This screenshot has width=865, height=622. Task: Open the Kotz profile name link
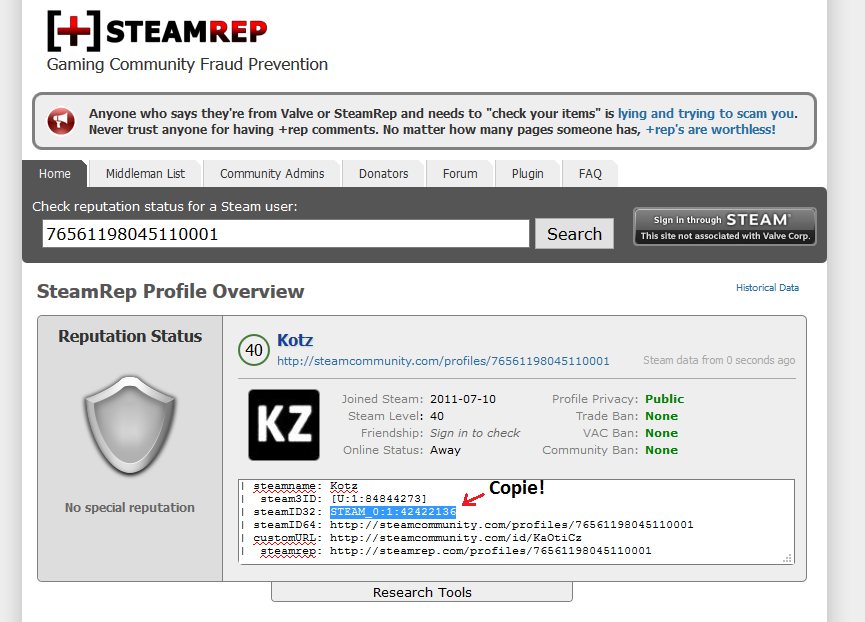click(295, 340)
